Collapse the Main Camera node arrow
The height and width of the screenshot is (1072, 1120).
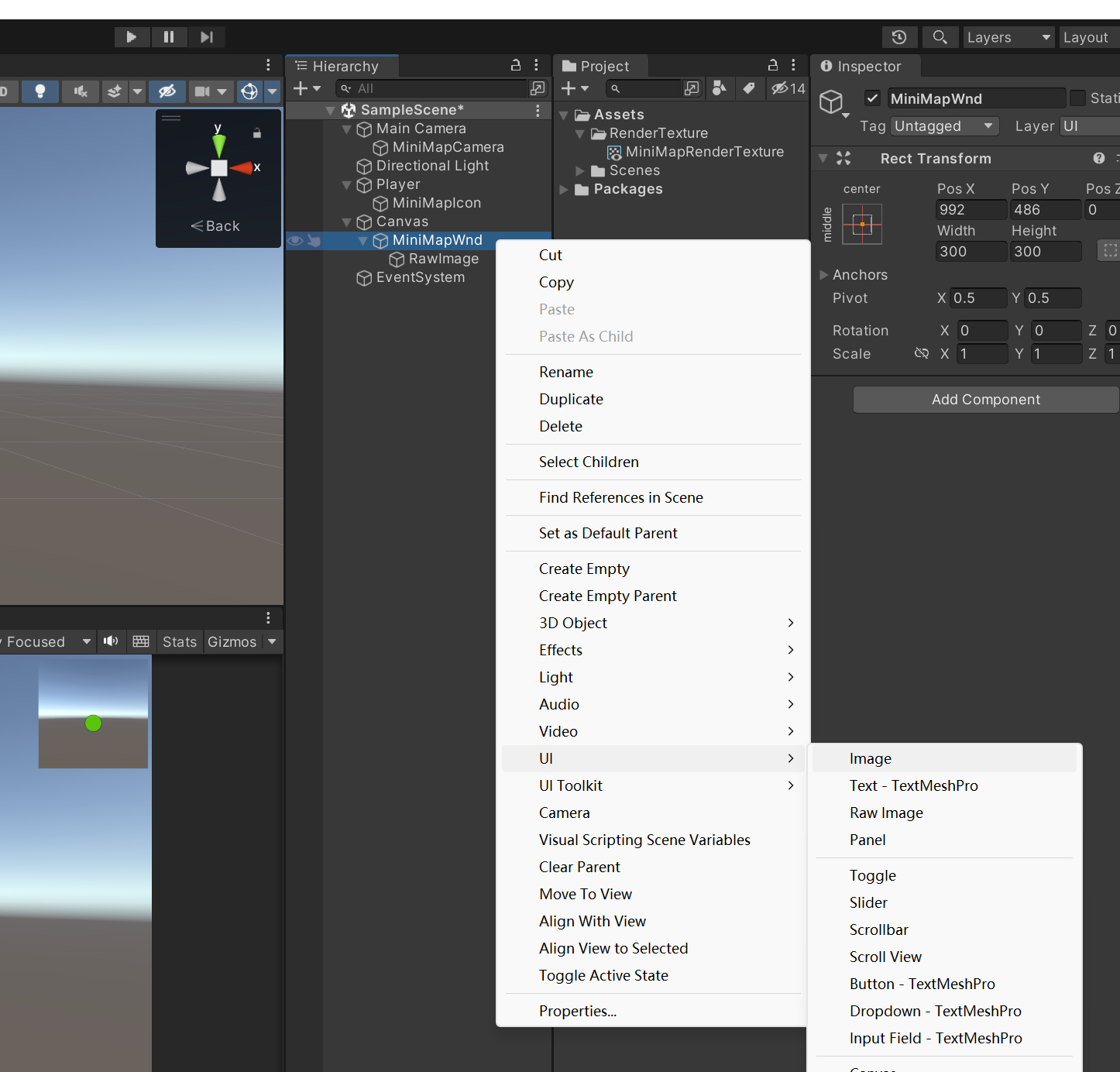coord(346,129)
